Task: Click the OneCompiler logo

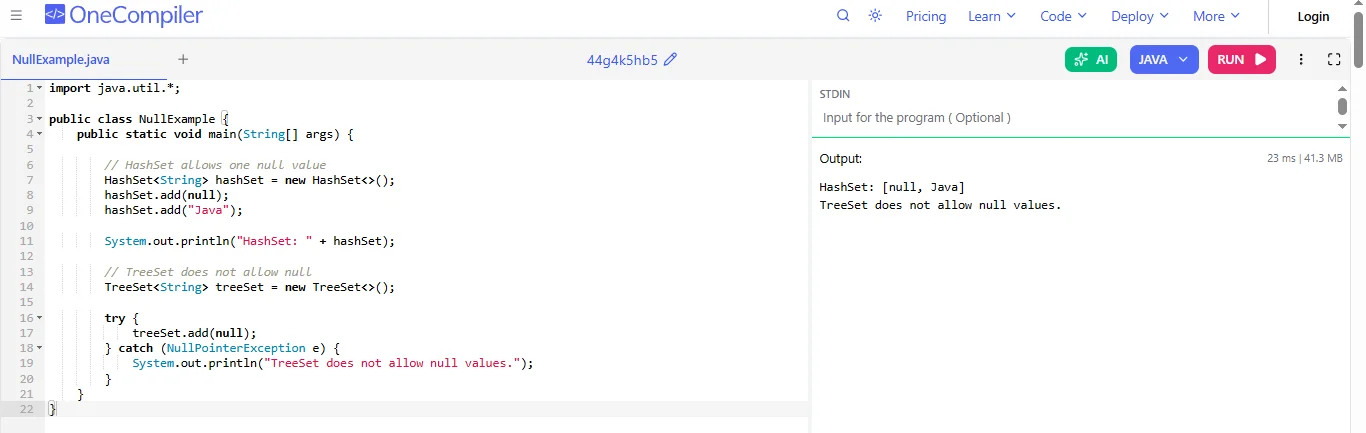Action: pos(123,15)
